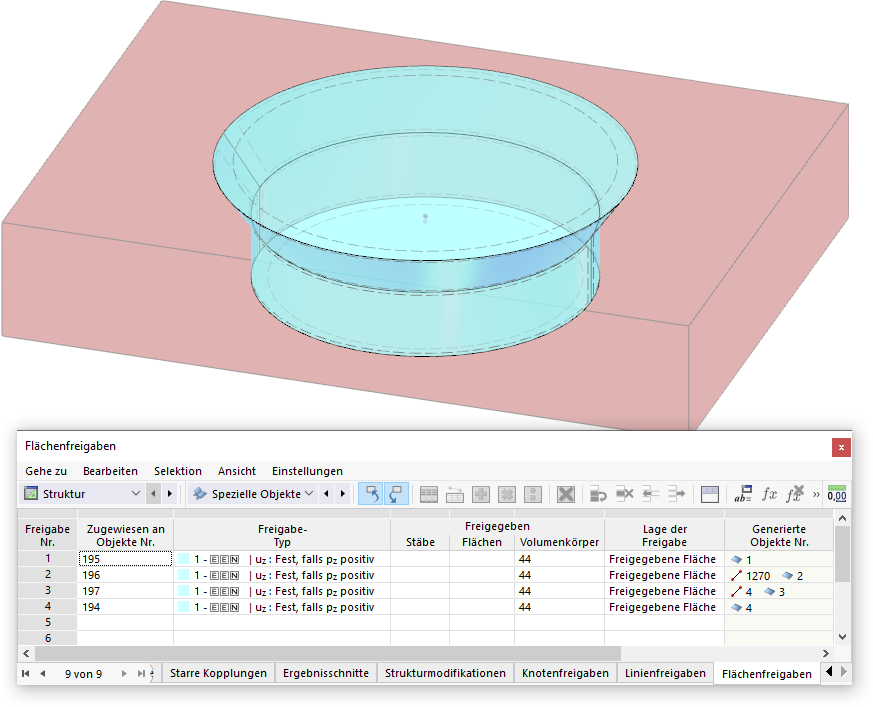The width and height of the screenshot is (873, 707).
Task: Open the Bearbeiten menu
Action: pos(110,471)
